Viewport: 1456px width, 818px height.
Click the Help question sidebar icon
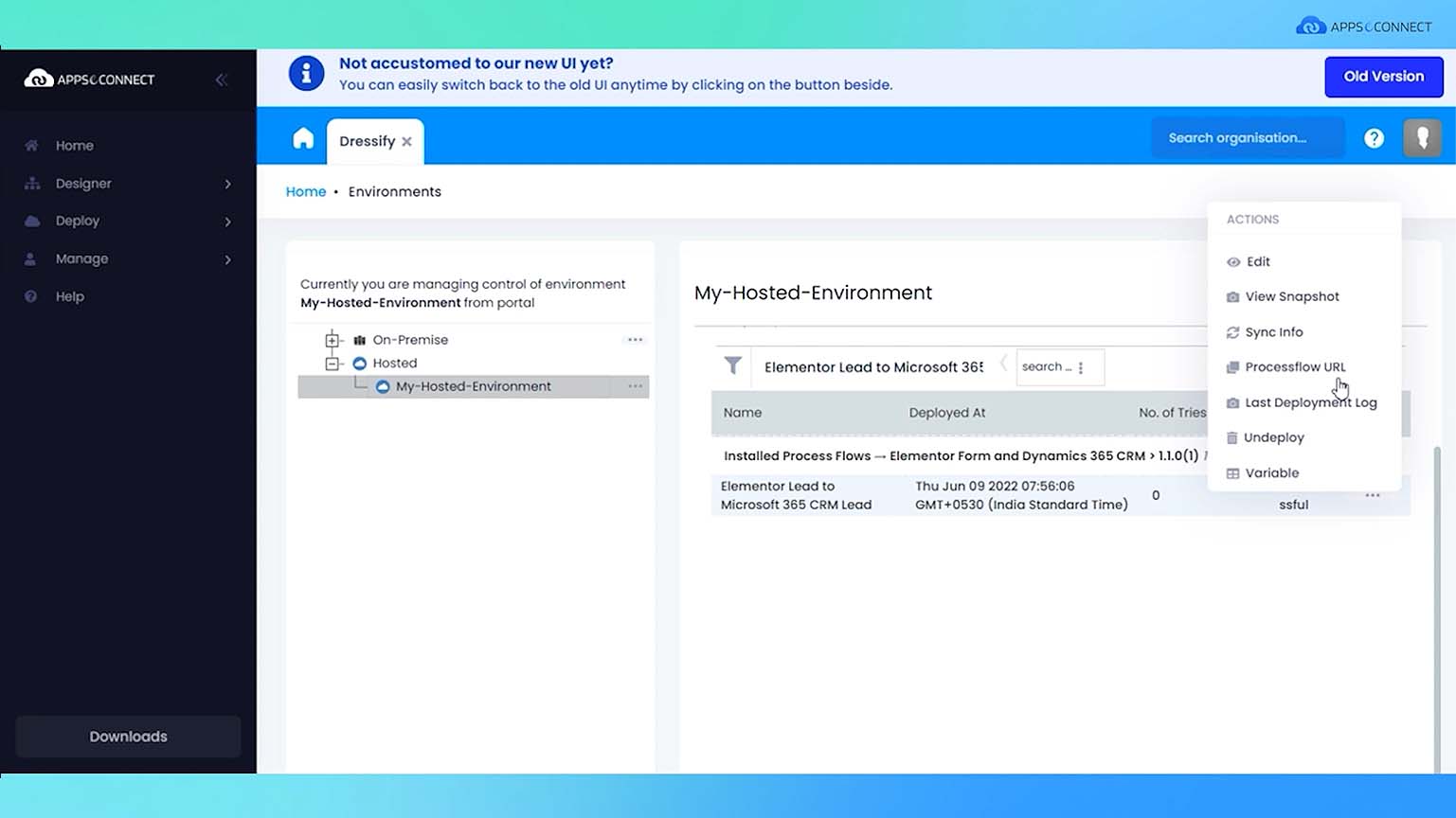pos(31,296)
